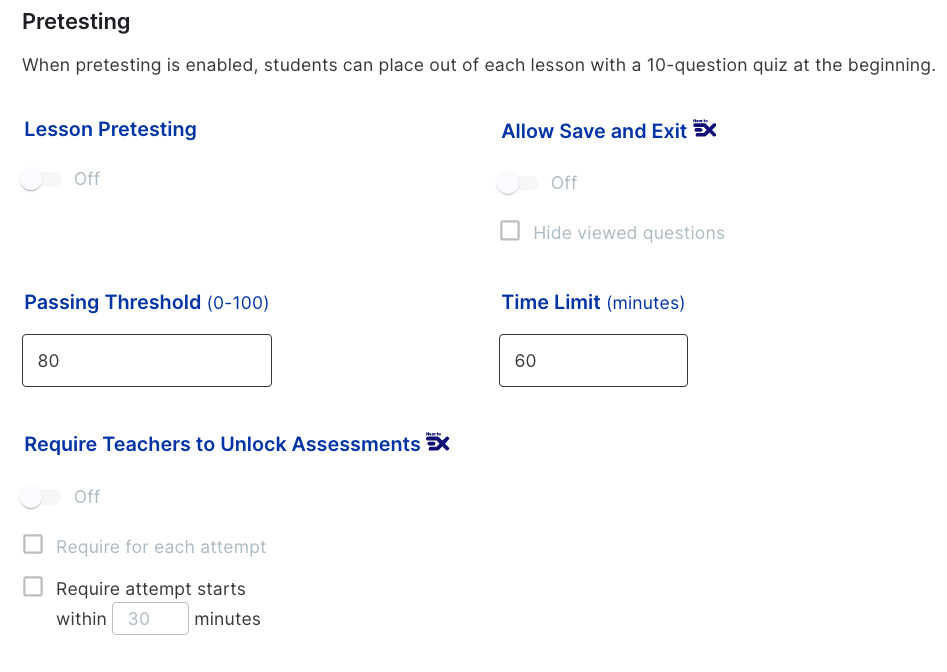
Task: Click the within 30 minutes input box
Action: pos(150,618)
